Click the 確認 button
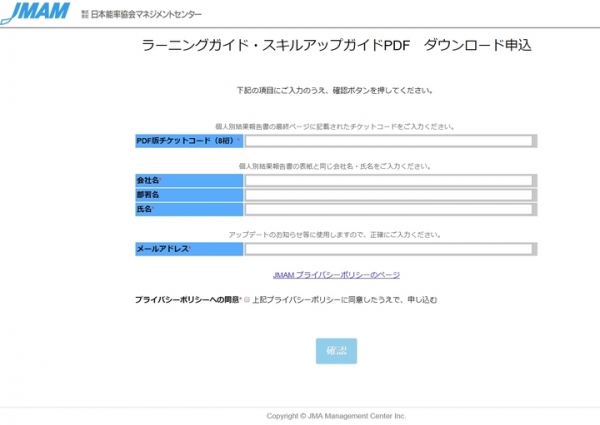 336,351
